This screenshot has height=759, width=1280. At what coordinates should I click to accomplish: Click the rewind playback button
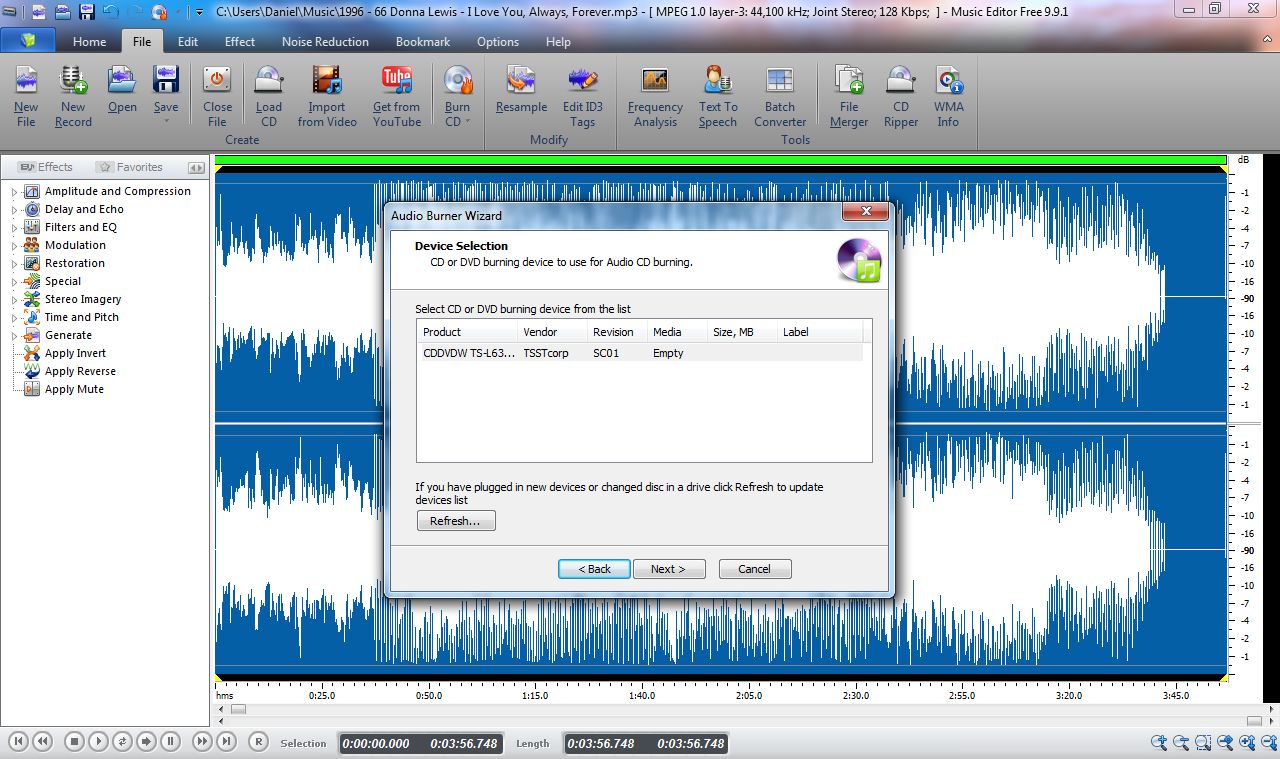tap(42, 741)
